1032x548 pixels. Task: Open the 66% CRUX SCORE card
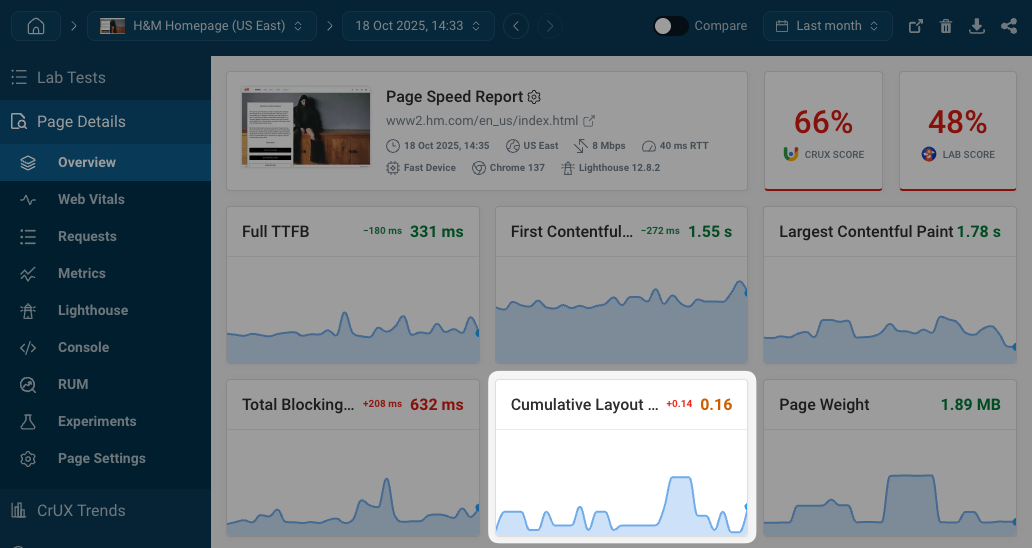click(x=823, y=131)
